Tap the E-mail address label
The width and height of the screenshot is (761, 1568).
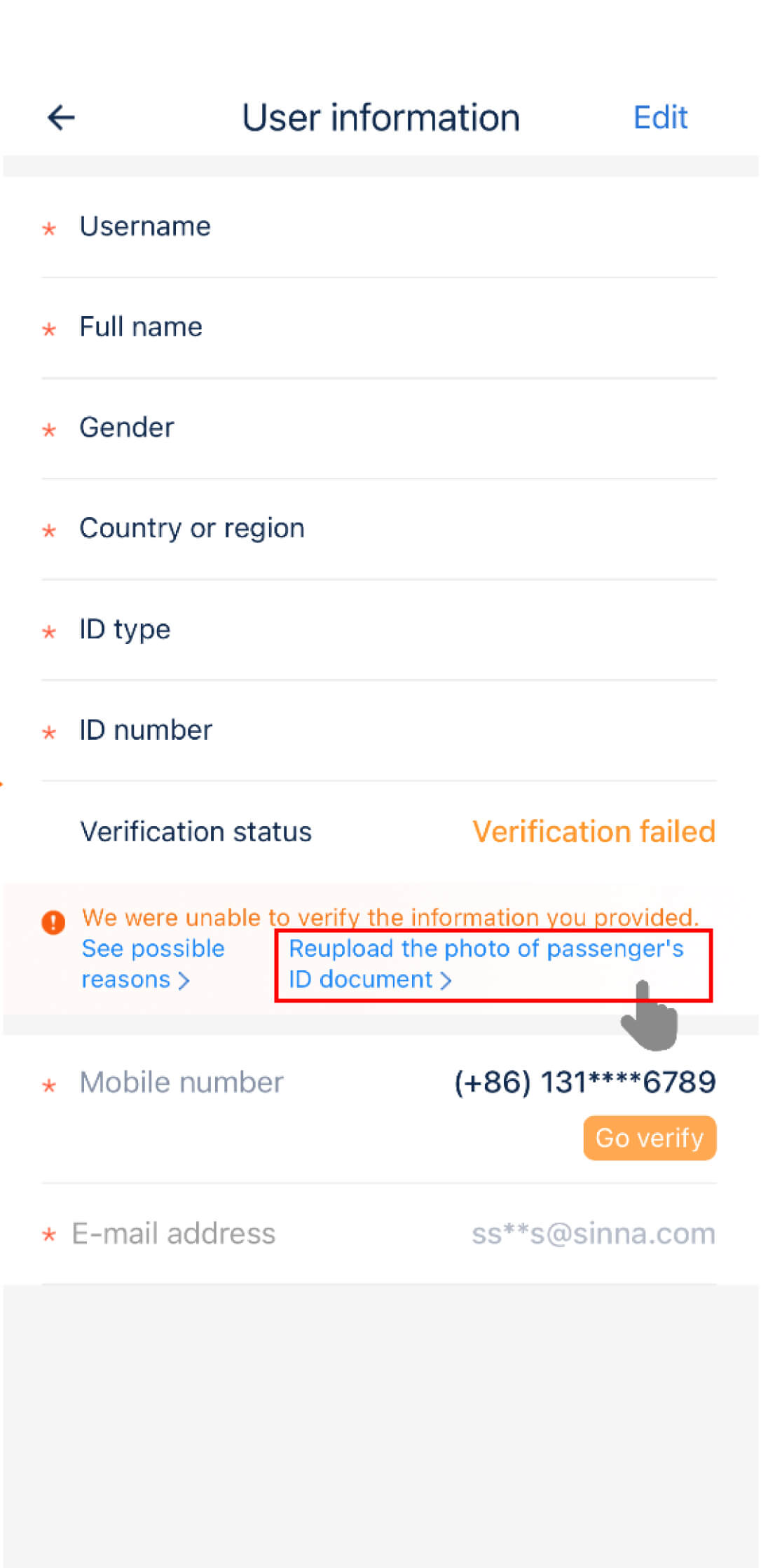tap(174, 1234)
